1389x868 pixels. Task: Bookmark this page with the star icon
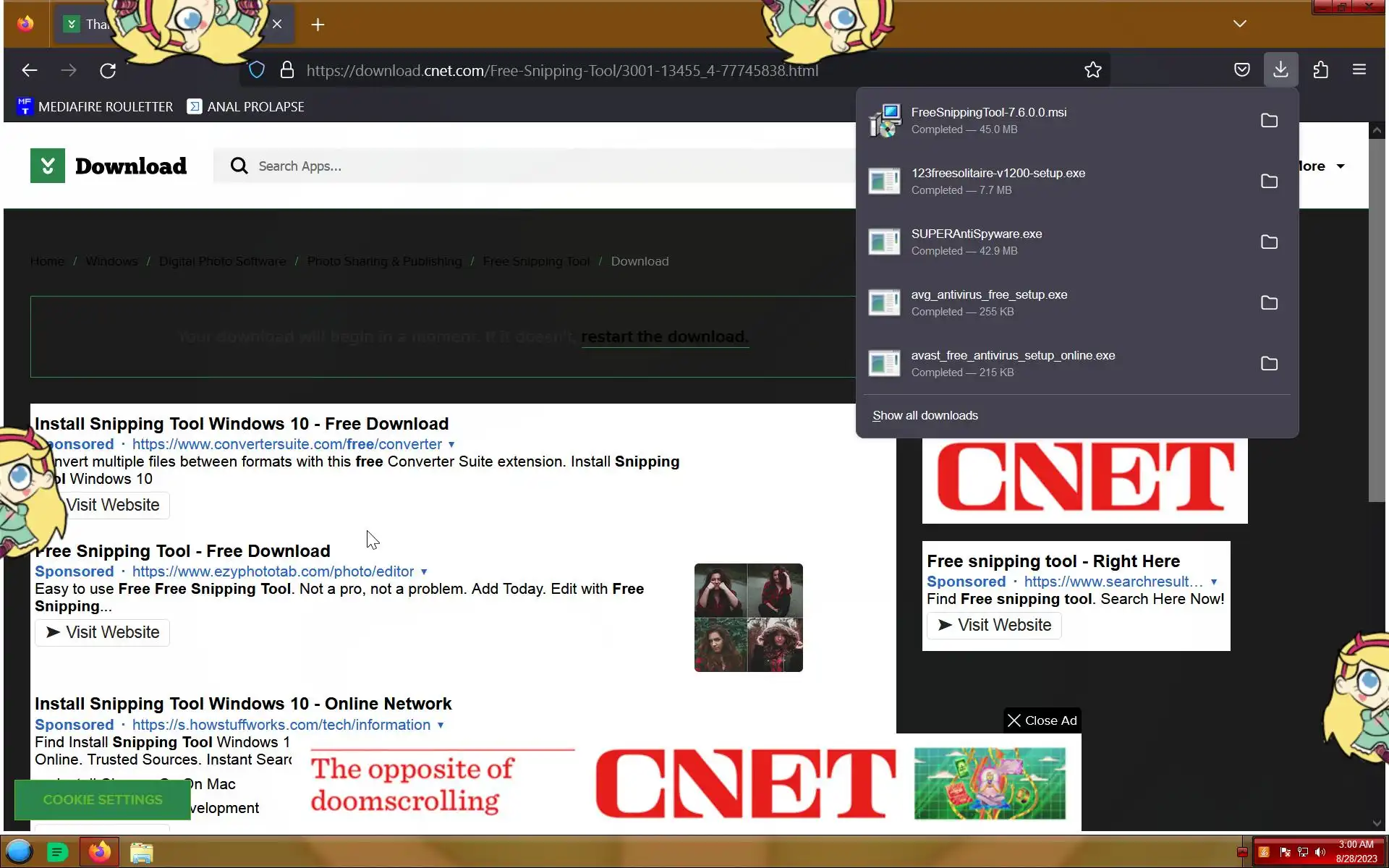click(x=1092, y=70)
